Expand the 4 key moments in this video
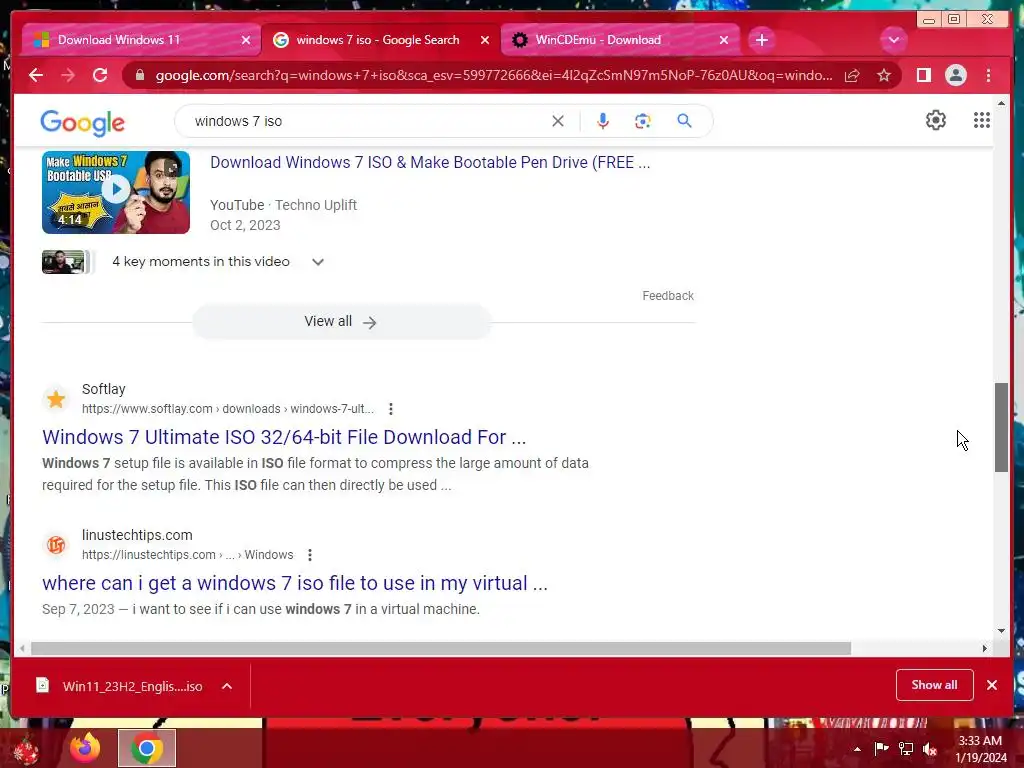 317,262
